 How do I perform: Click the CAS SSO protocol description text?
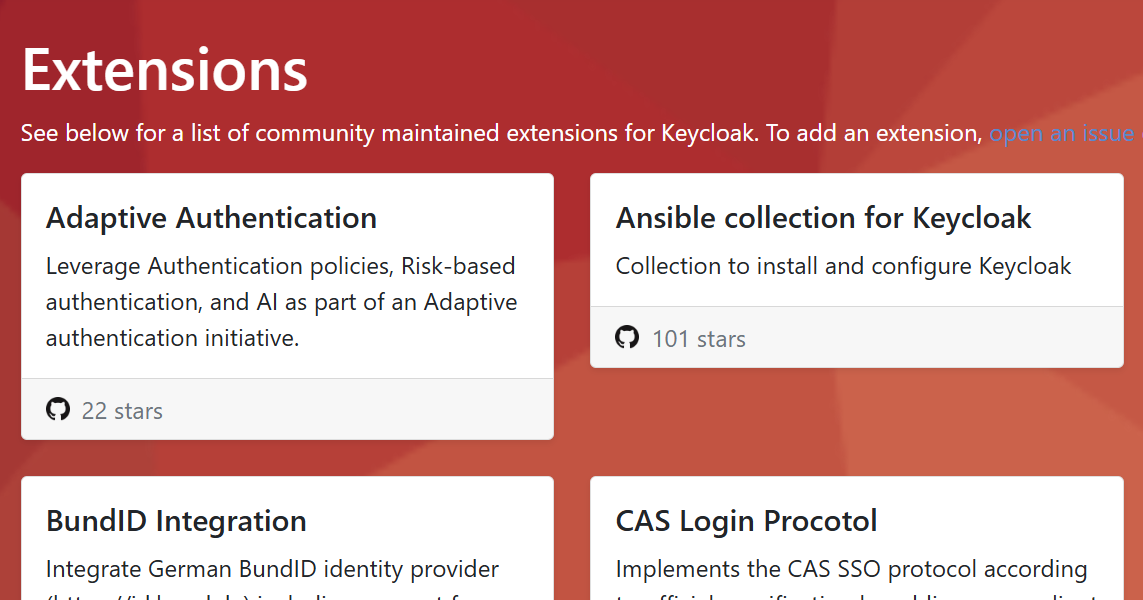tap(851, 568)
